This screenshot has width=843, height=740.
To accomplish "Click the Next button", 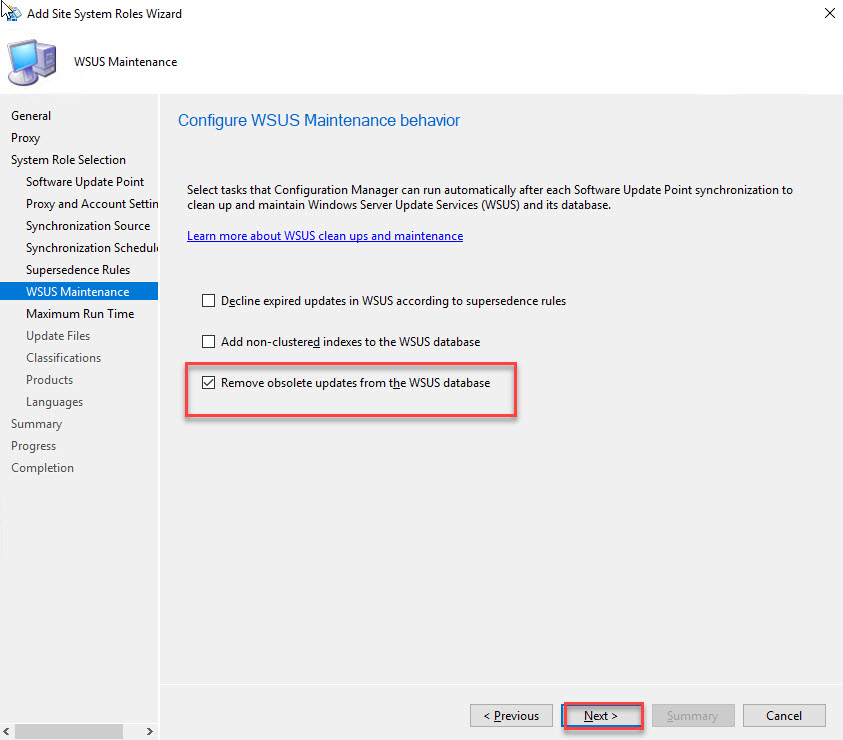I will point(601,716).
